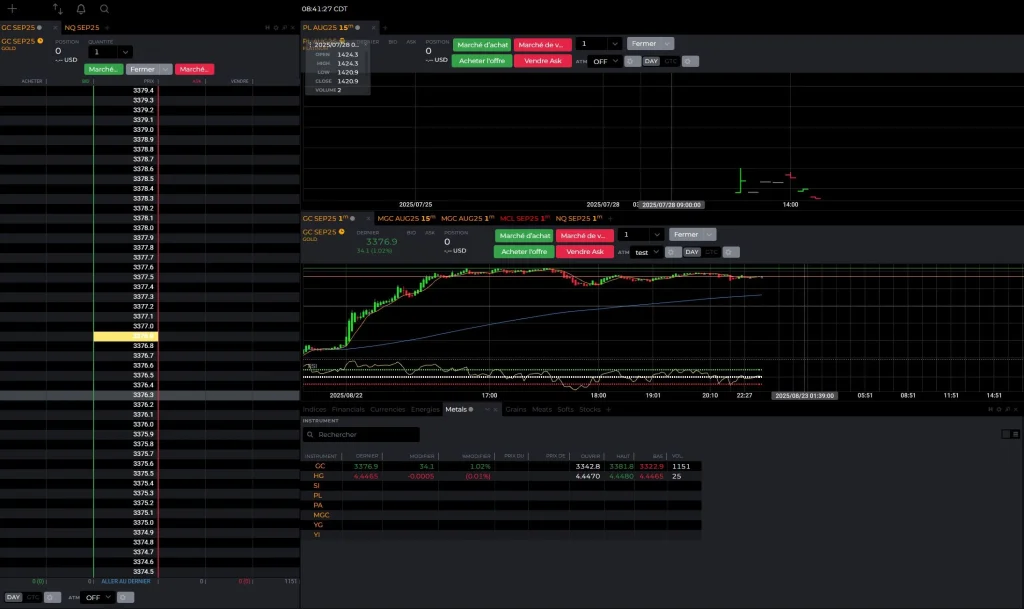Click the Rechercher instrument search field
This screenshot has width=1024, height=609.
(362, 435)
